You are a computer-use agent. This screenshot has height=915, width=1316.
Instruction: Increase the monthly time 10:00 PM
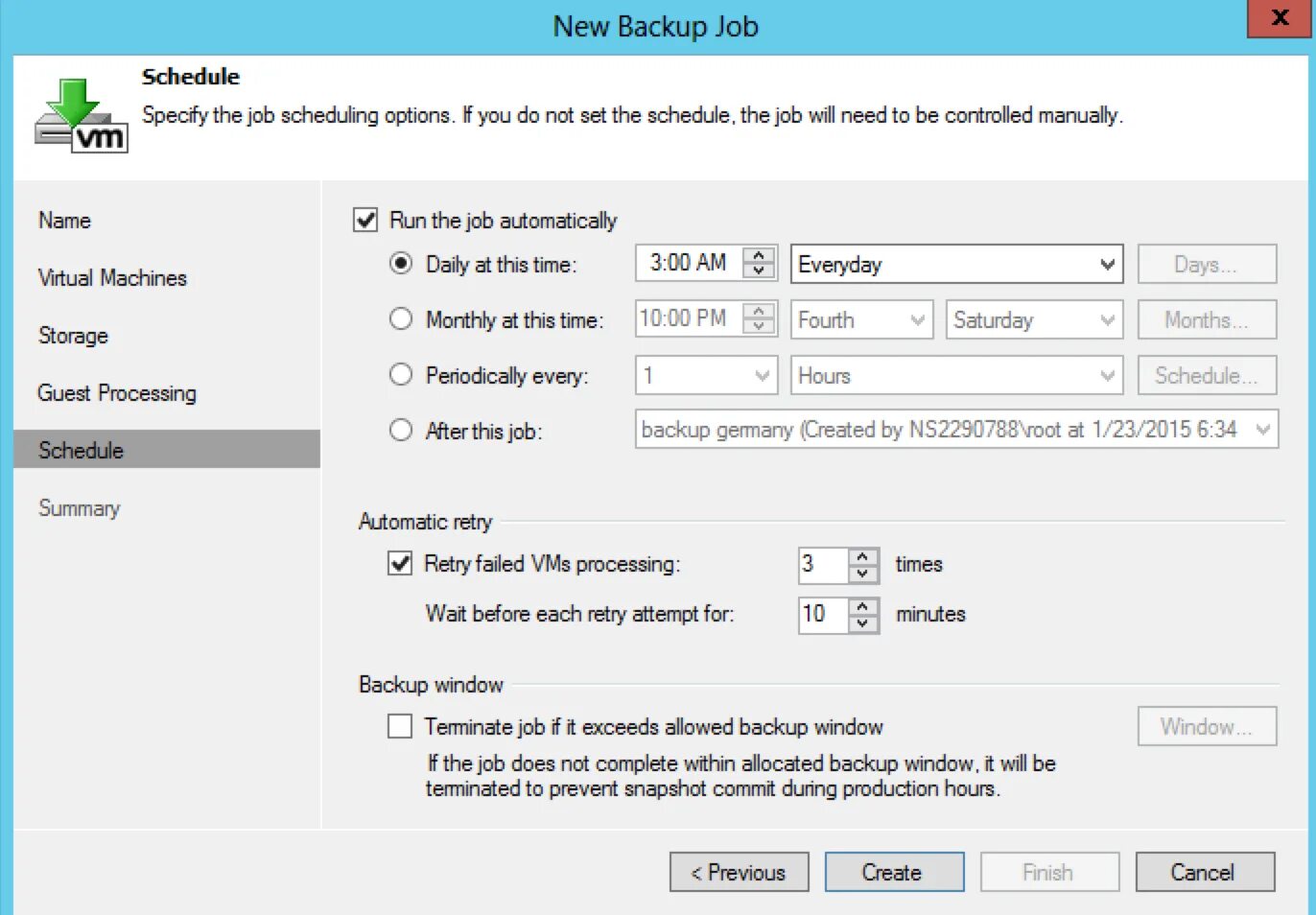click(x=759, y=311)
